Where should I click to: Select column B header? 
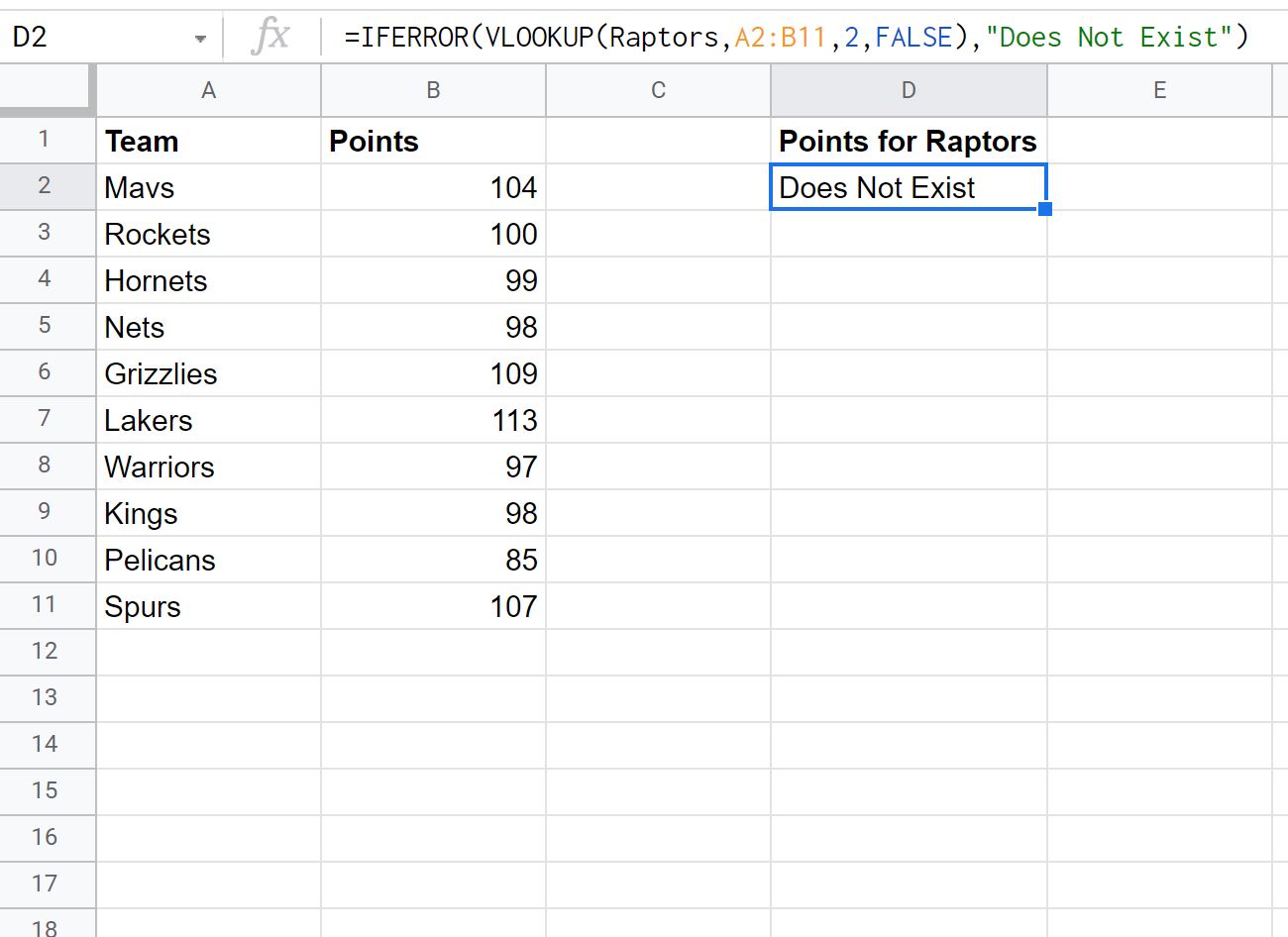click(x=433, y=91)
